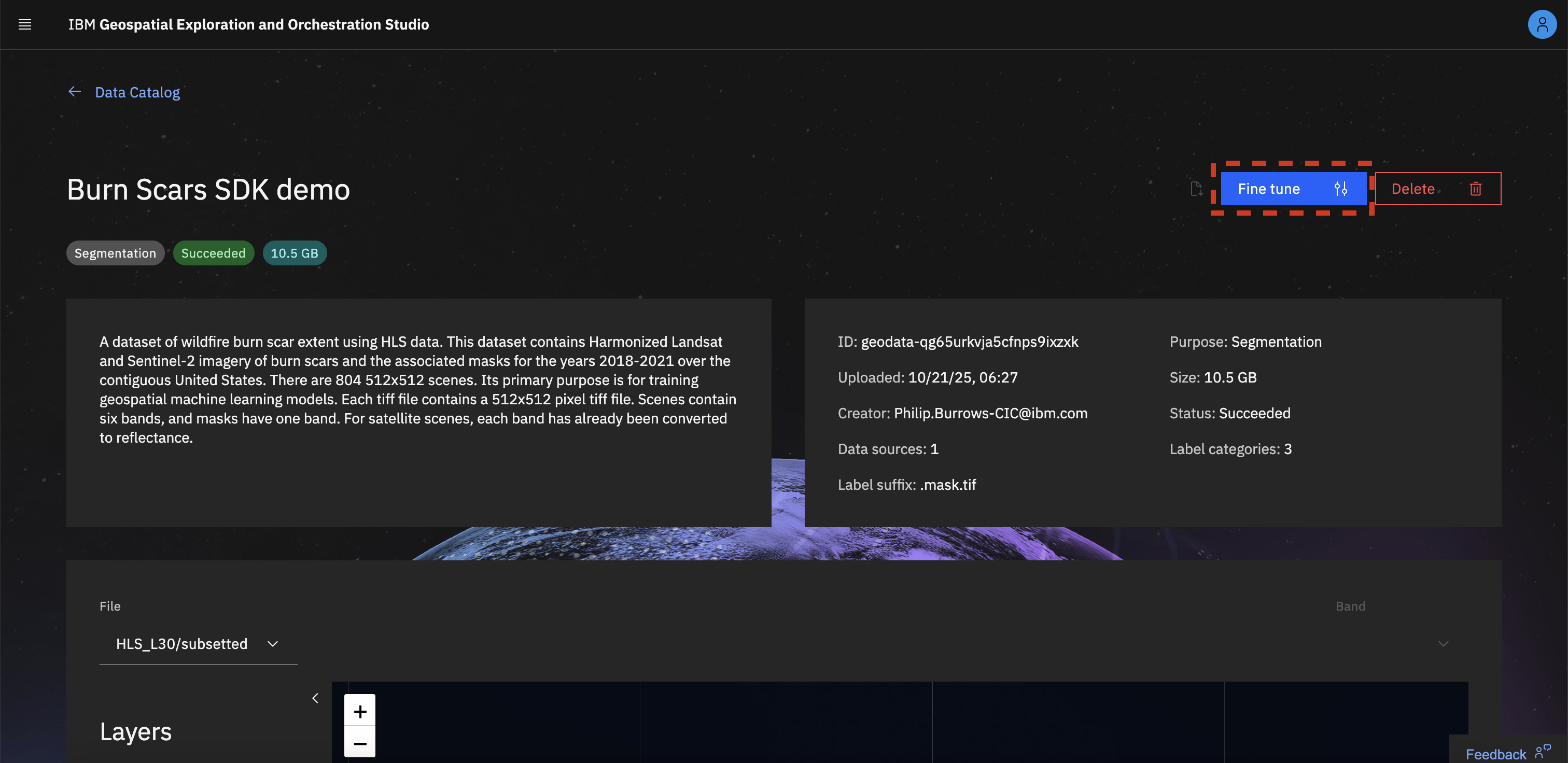Click the Feedback chat icon
1568x763 pixels.
coord(1543,752)
